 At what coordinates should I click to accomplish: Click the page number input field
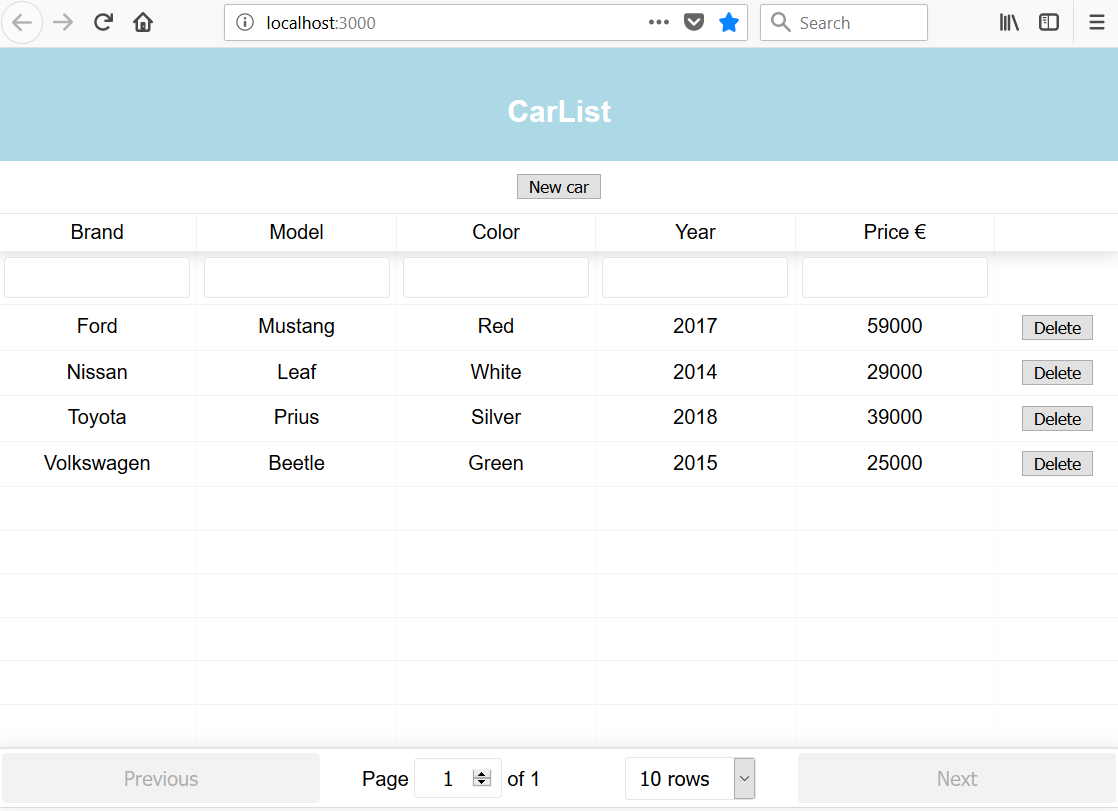tap(457, 778)
